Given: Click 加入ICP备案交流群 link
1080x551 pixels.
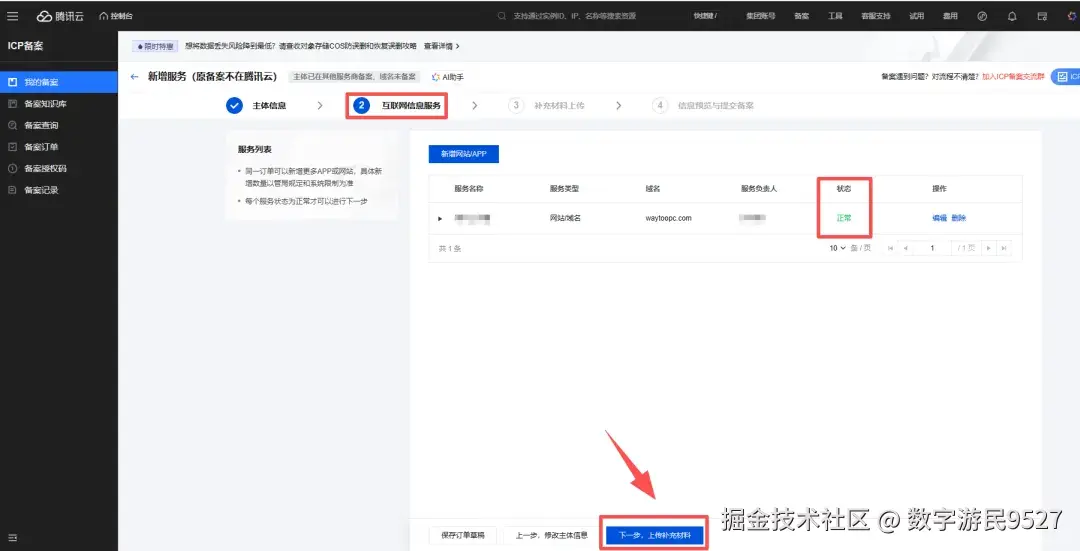Looking at the screenshot, I should click(x=1013, y=76).
